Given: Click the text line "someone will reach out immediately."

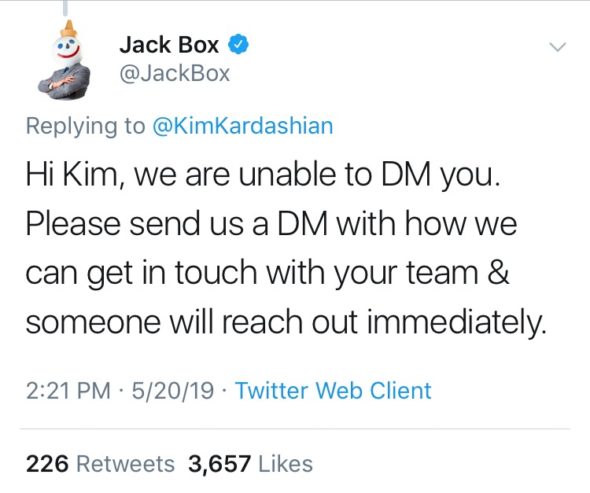Looking at the screenshot, I should 286,323.
